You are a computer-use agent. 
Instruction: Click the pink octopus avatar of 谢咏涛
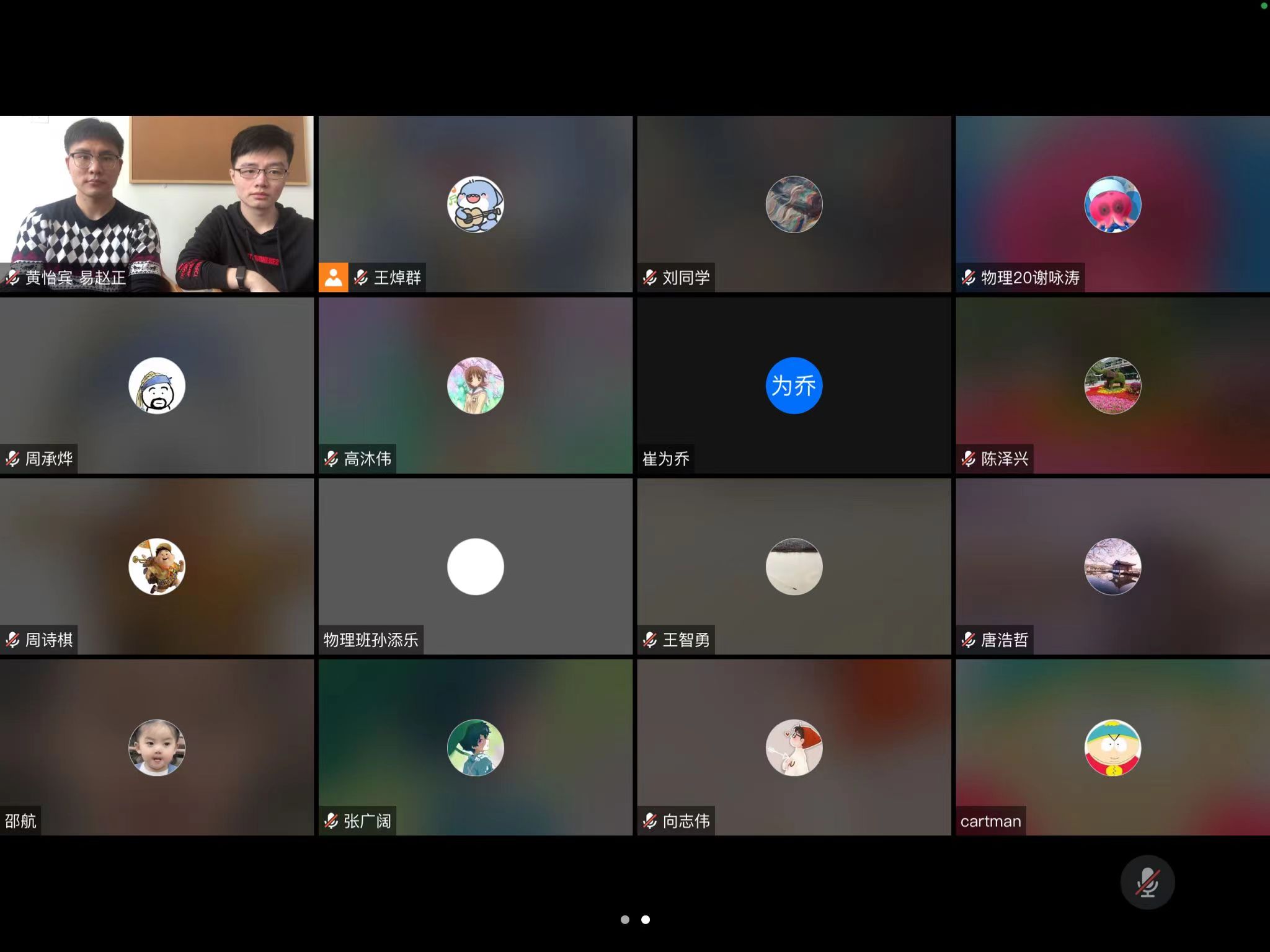point(1112,205)
